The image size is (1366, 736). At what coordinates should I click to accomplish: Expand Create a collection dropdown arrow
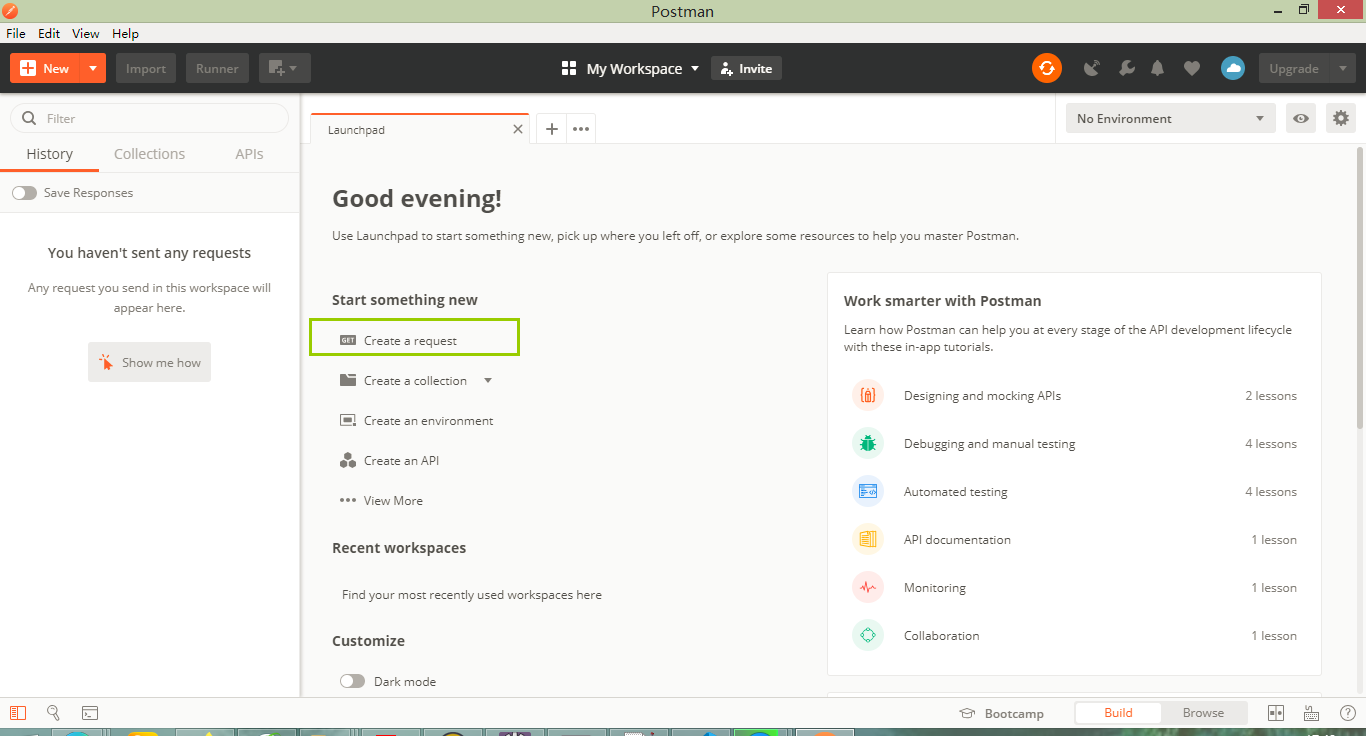488,380
